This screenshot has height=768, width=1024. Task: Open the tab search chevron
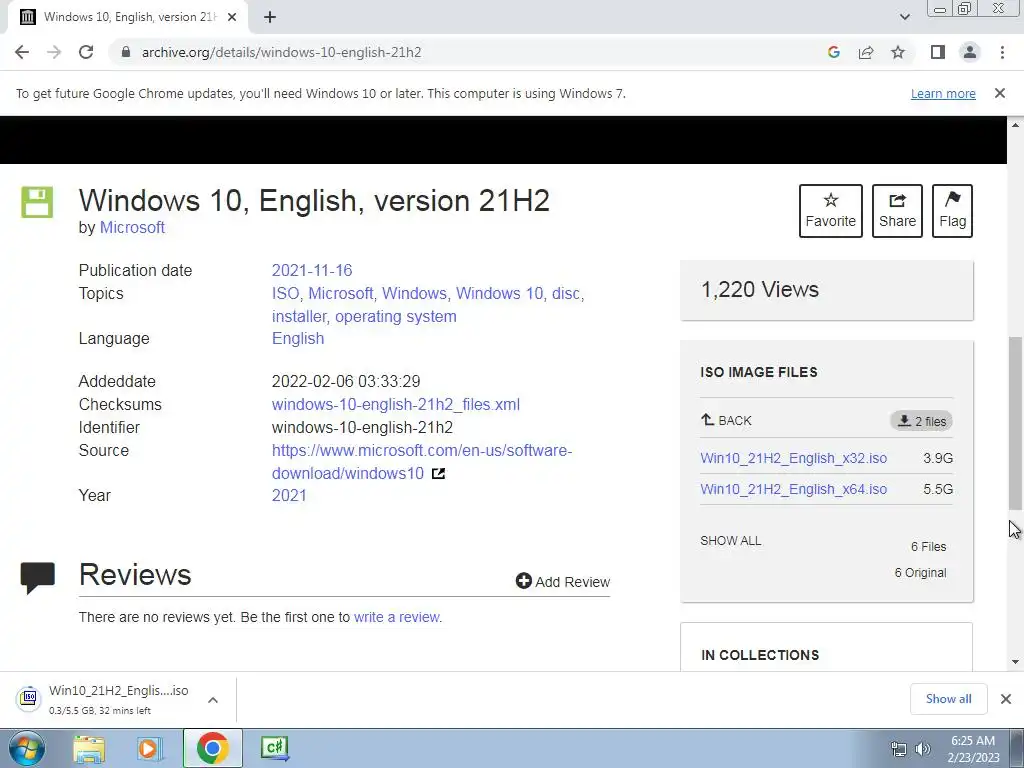tap(904, 17)
